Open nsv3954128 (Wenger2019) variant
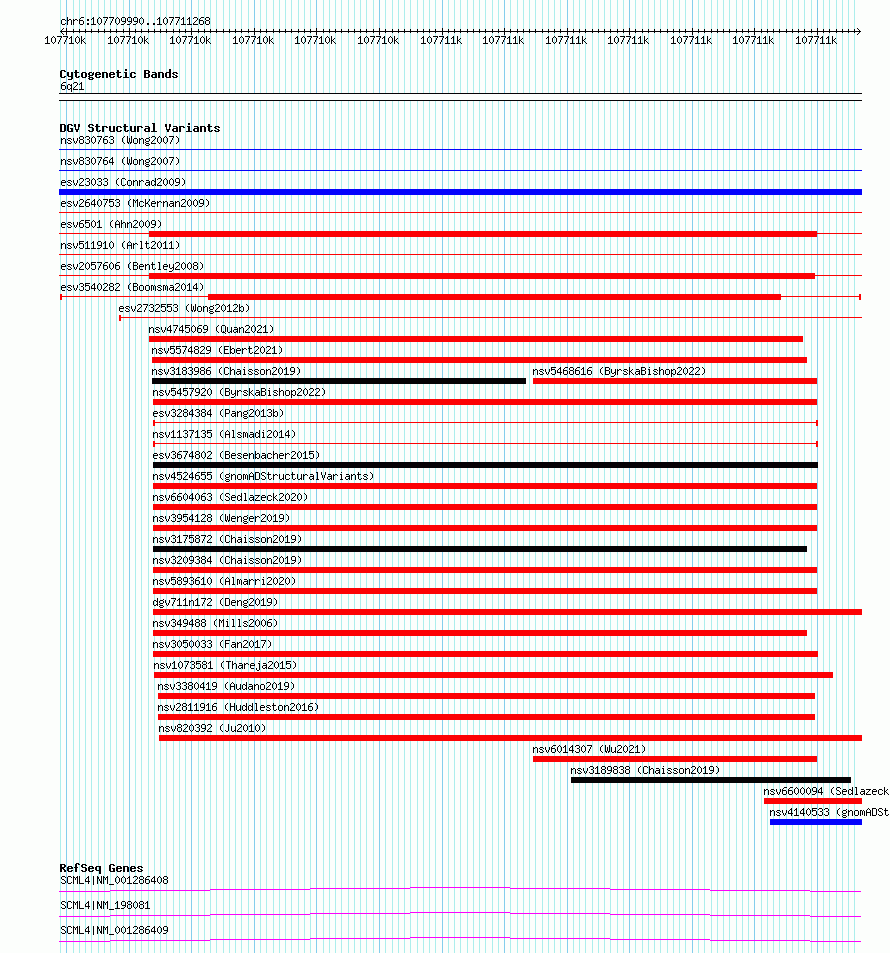This screenshot has width=890, height=953. (x=221, y=518)
